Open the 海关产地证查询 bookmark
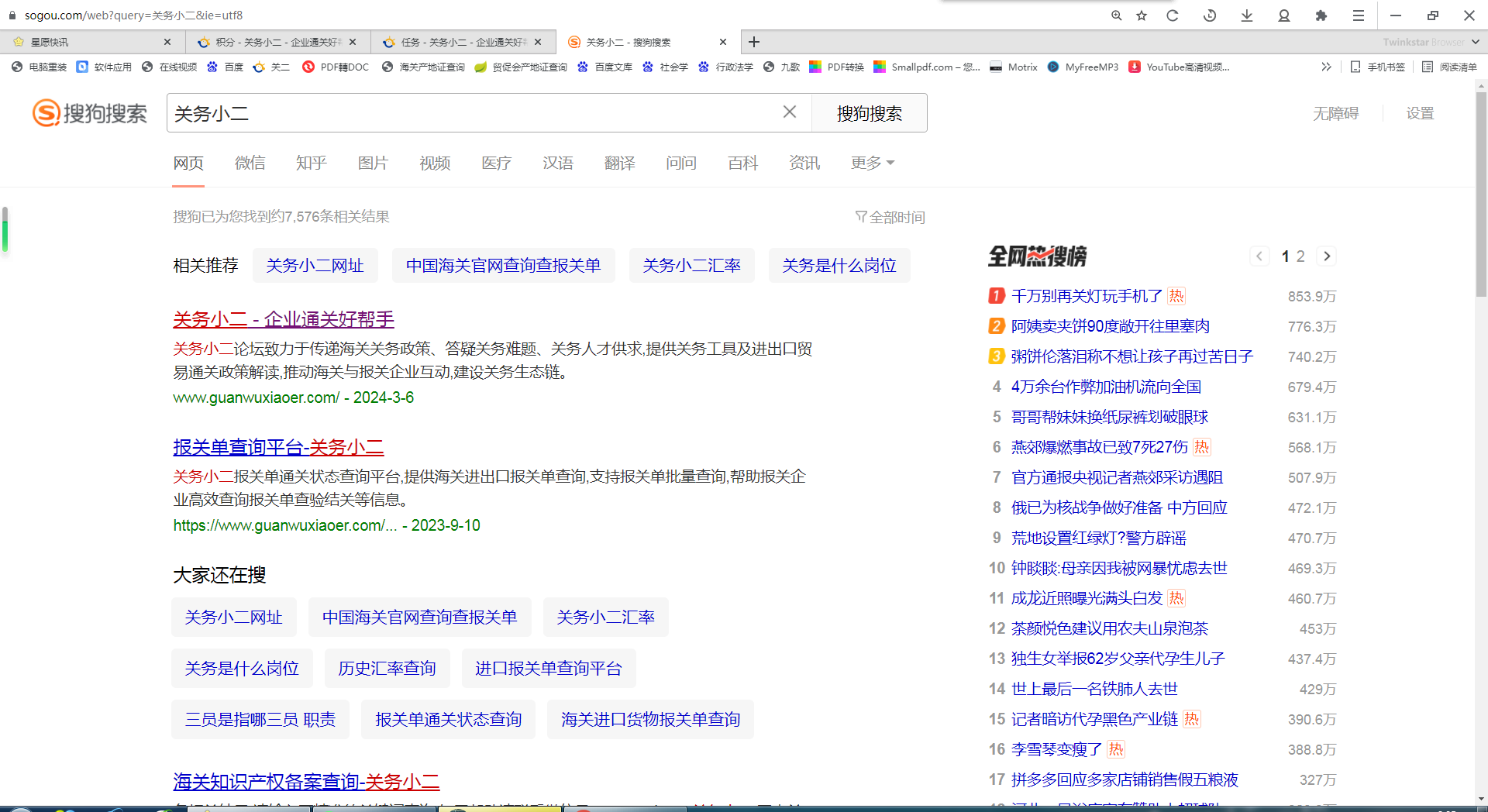 423,67
